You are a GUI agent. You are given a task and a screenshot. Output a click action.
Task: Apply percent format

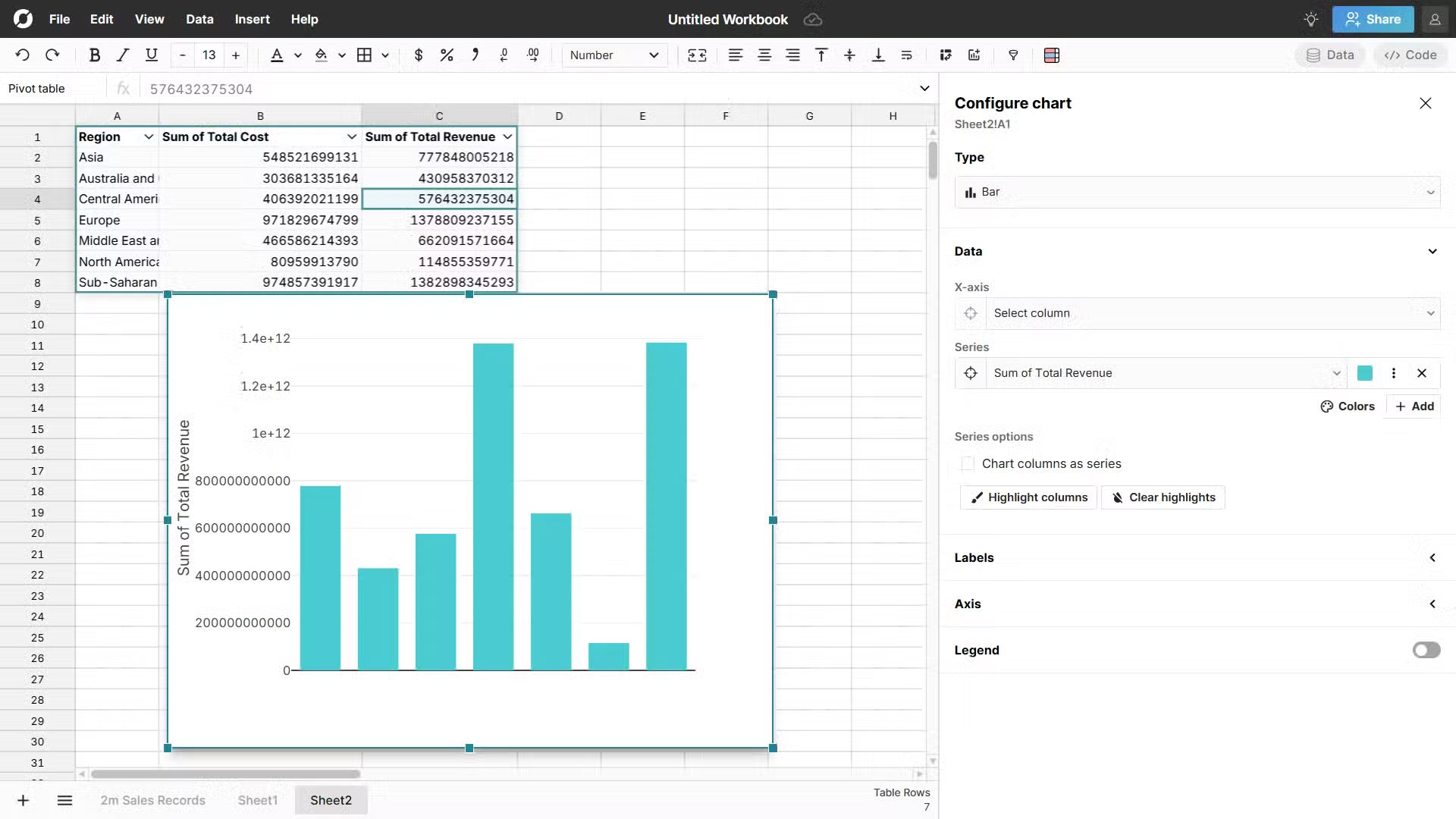click(x=446, y=55)
